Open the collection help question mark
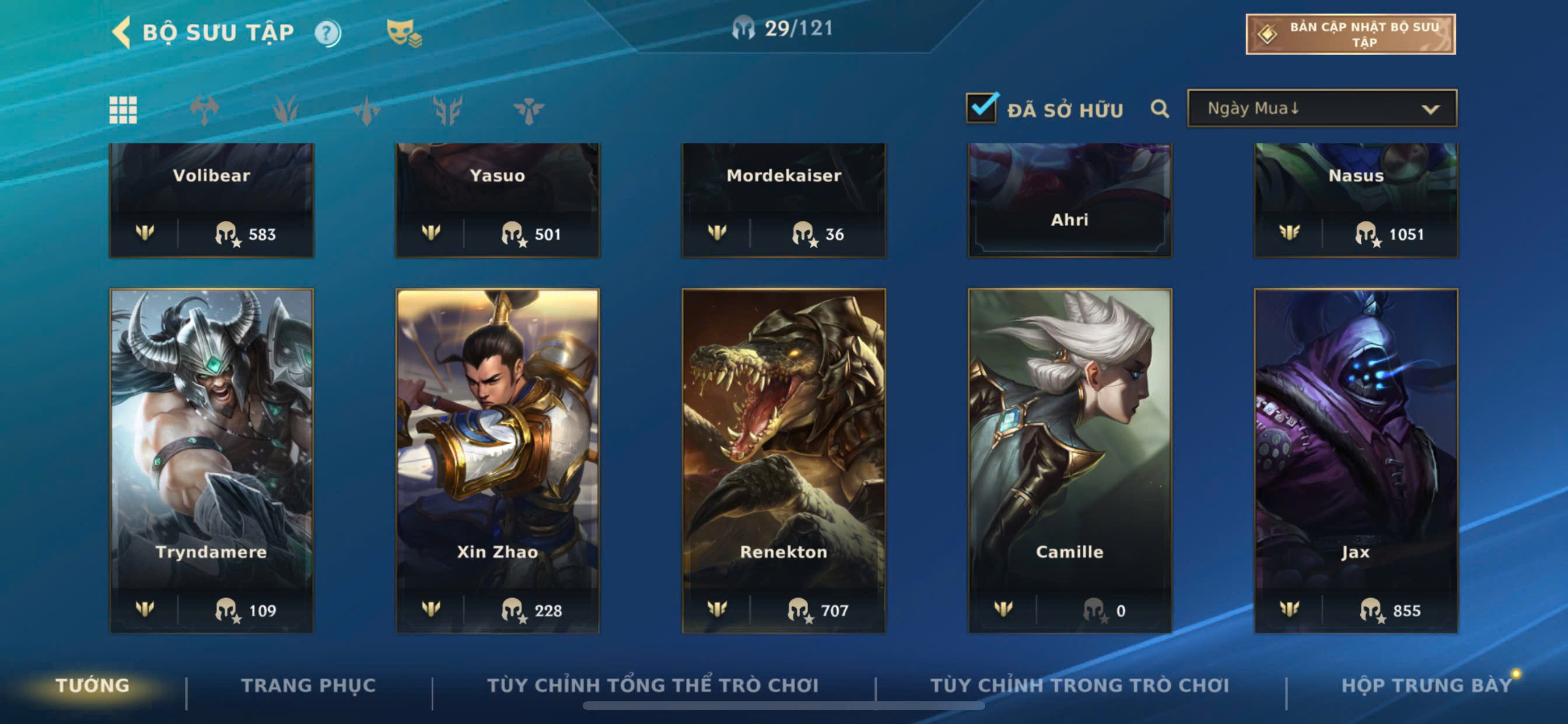 pos(327,33)
